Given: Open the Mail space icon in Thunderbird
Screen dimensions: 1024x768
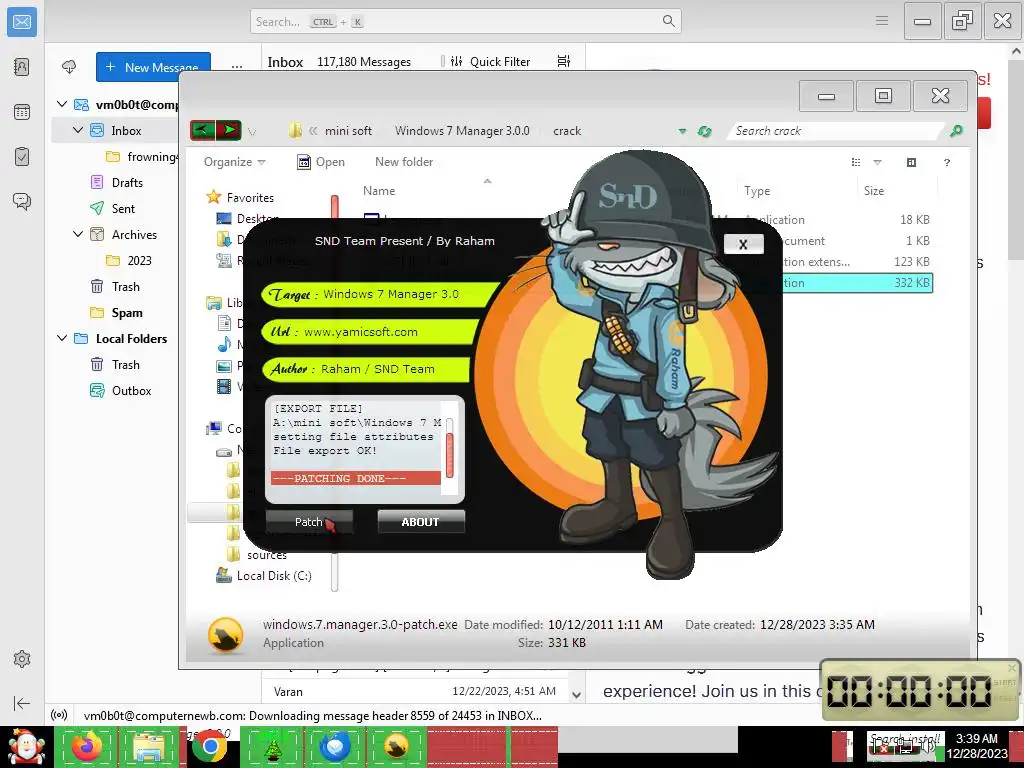Looking at the screenshot, I should [22, 22].
